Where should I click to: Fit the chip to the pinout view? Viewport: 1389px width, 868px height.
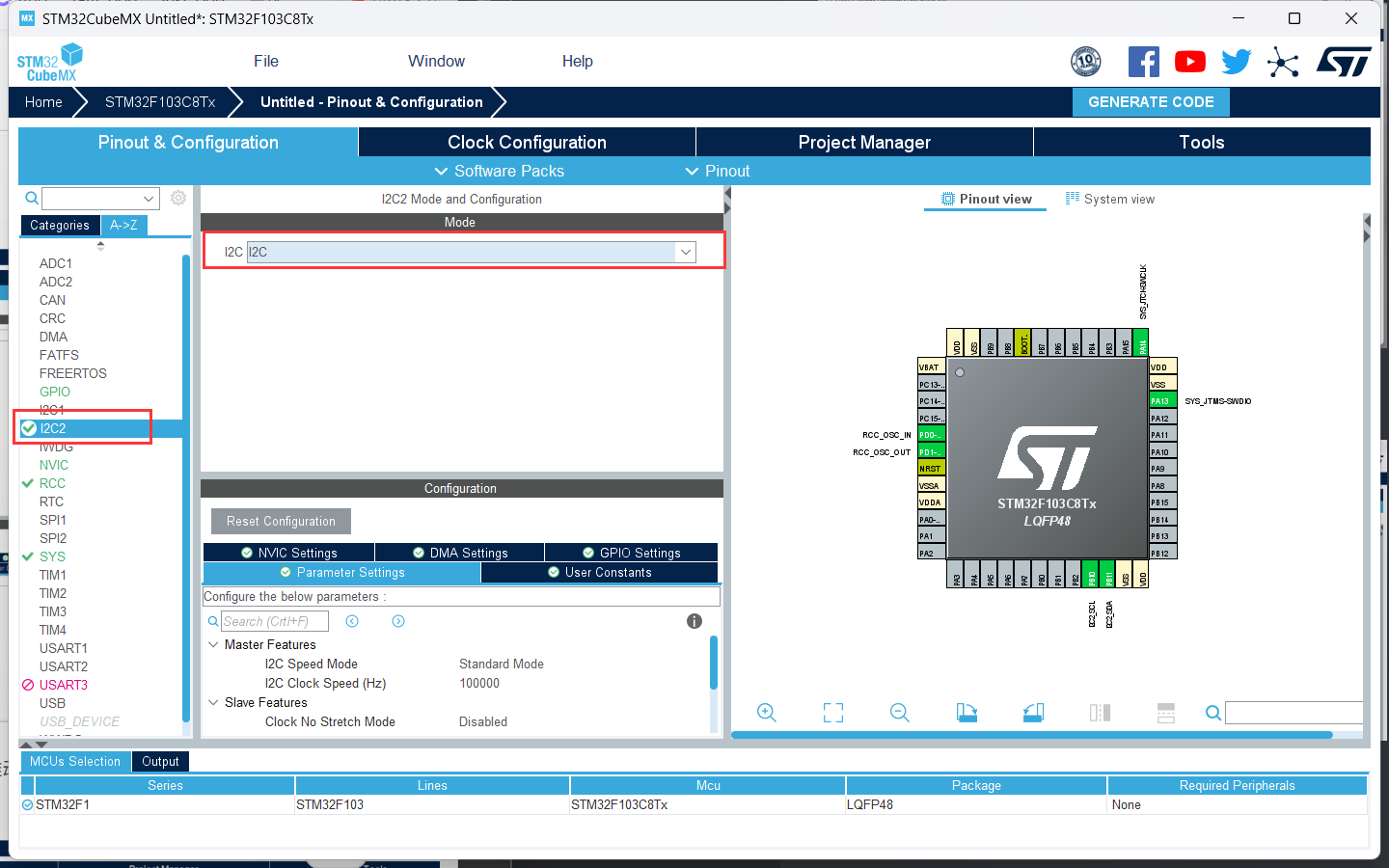(x=833, y=713)
